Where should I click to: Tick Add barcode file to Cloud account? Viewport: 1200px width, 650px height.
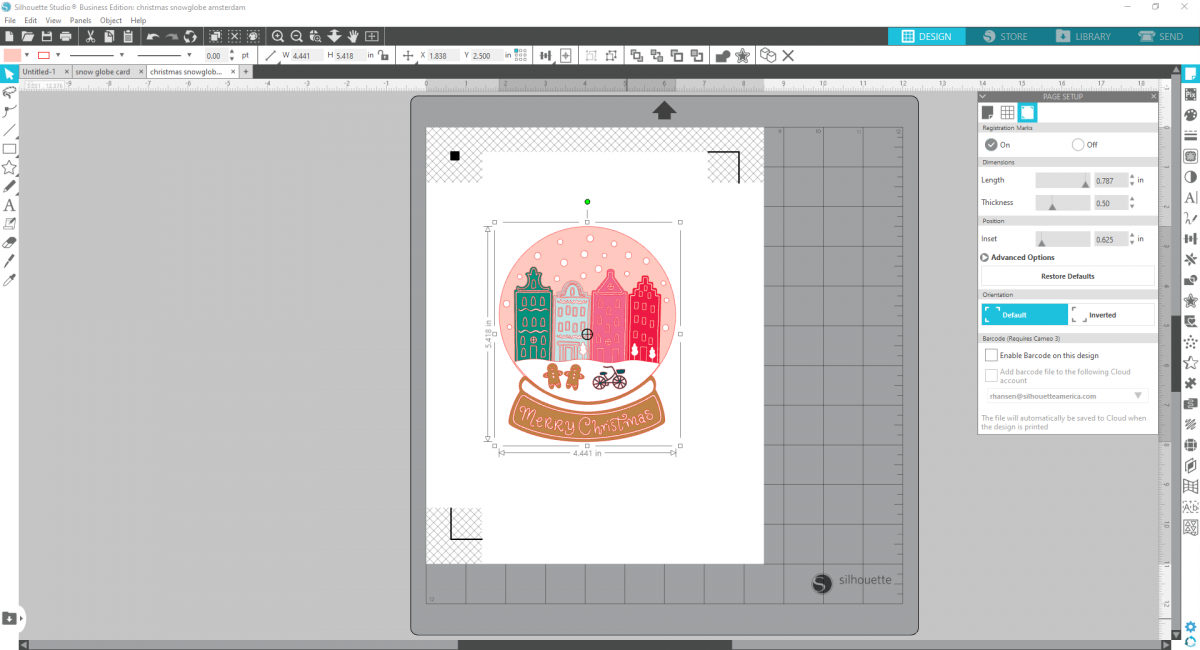click(x=991, y=375)
